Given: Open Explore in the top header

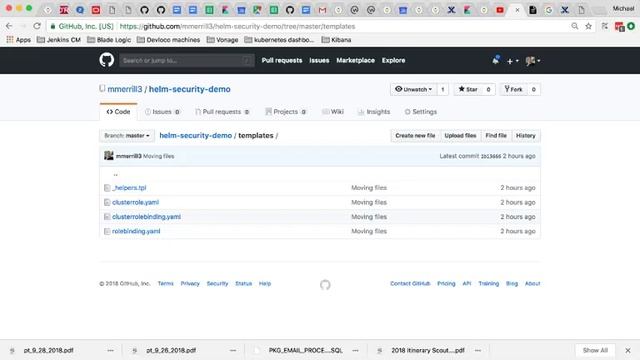Looking at the screenshot, I should pos(393,60).
